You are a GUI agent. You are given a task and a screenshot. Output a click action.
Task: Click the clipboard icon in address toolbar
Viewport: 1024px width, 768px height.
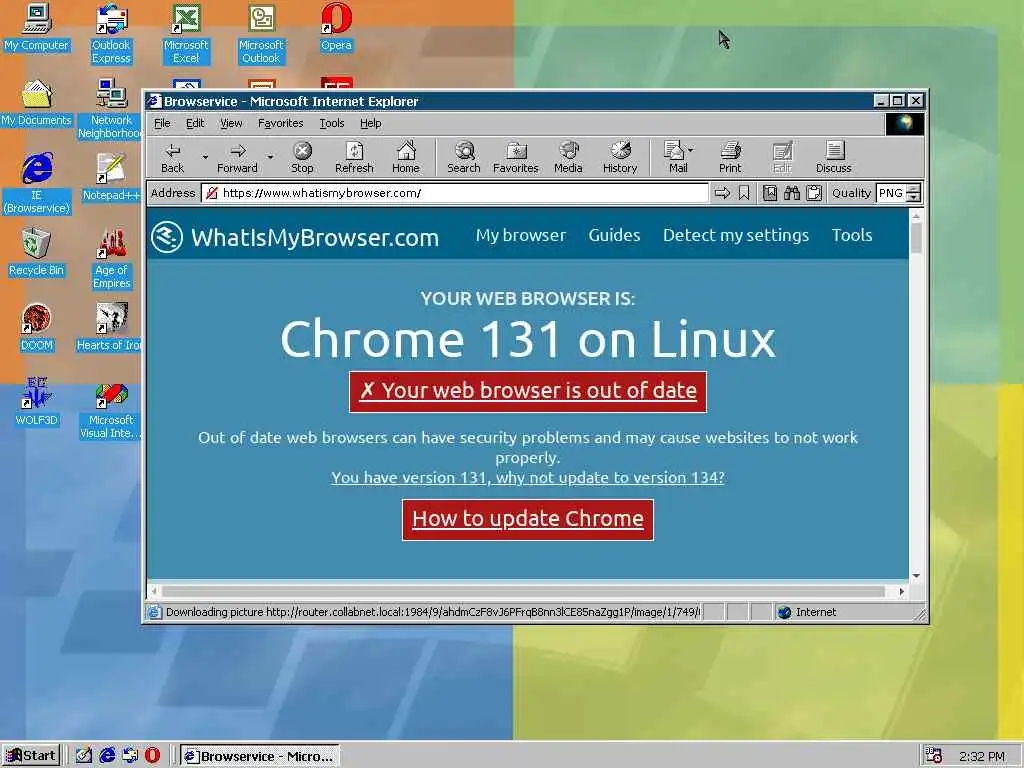[x=814, y=193]
